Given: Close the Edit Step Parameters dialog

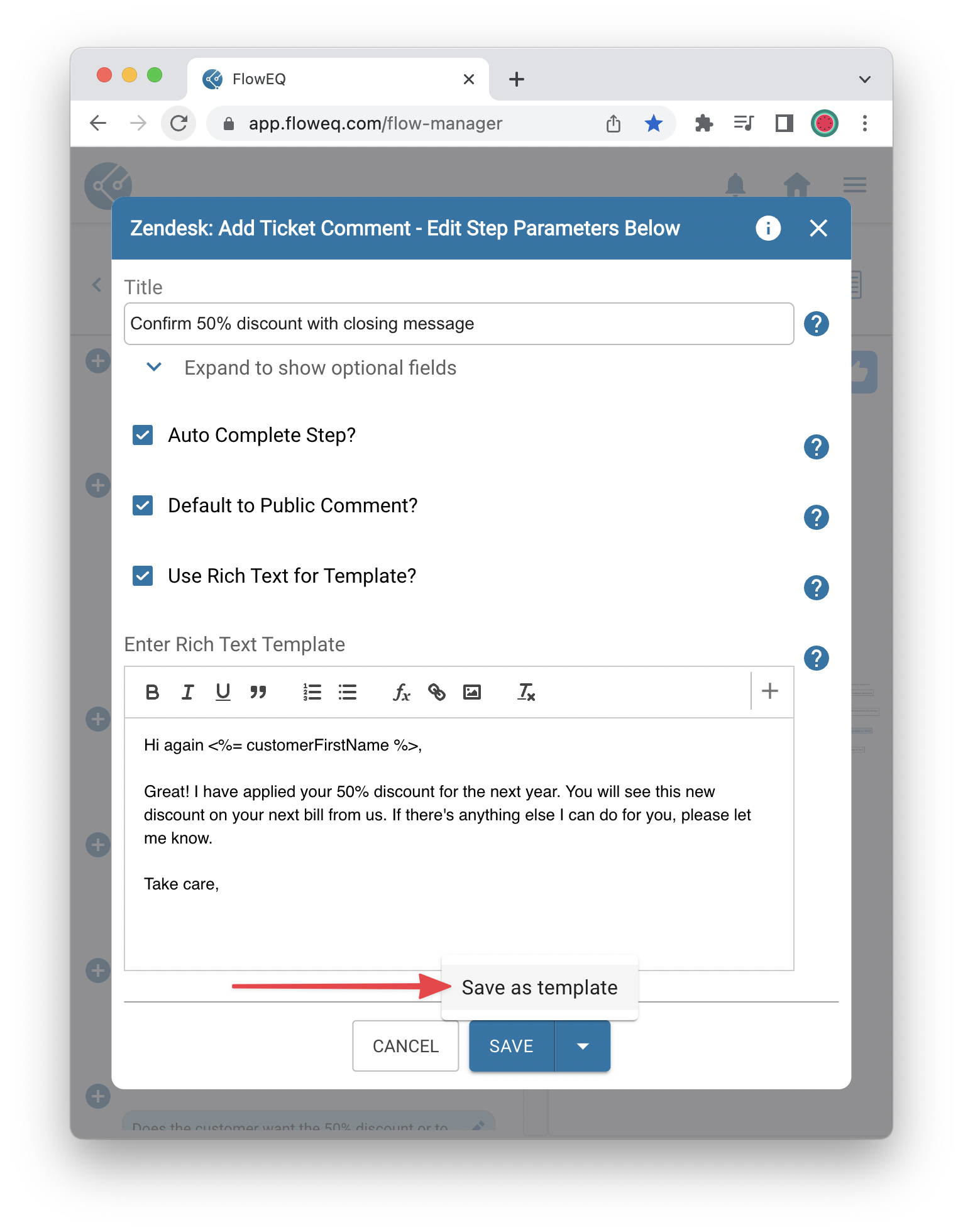Looking at the screenshot, I should coord(818,228).
